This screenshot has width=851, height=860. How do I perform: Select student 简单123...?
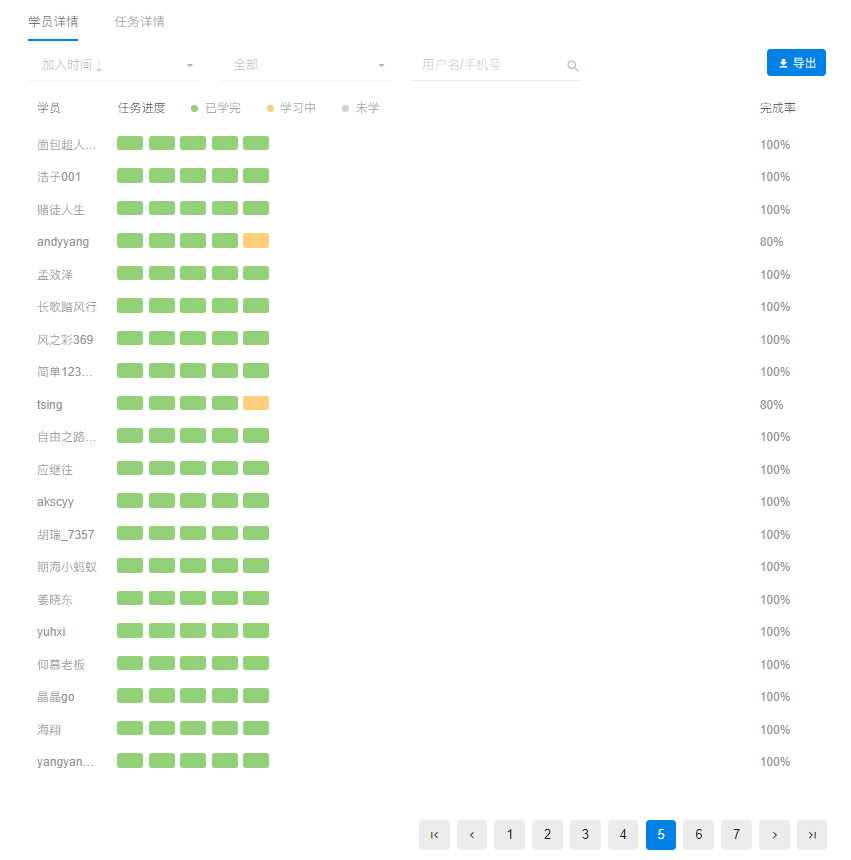pyautogui.click(x=65, y=372)
